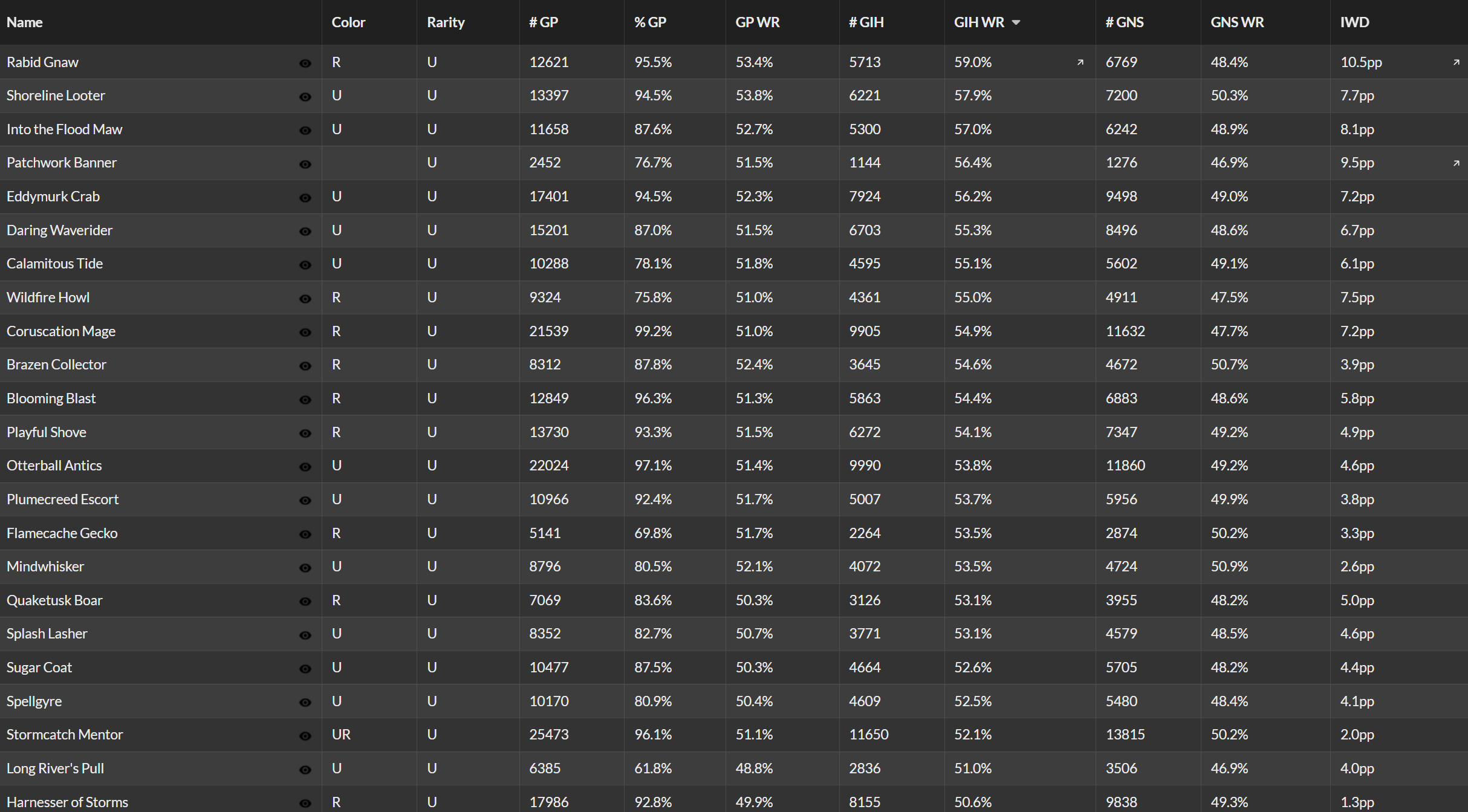Image resolution: width=1468 pixels, height=812 pixels.
Task: Click the eye icon next to Rabid Gnaw
Action: click(305, 63)
